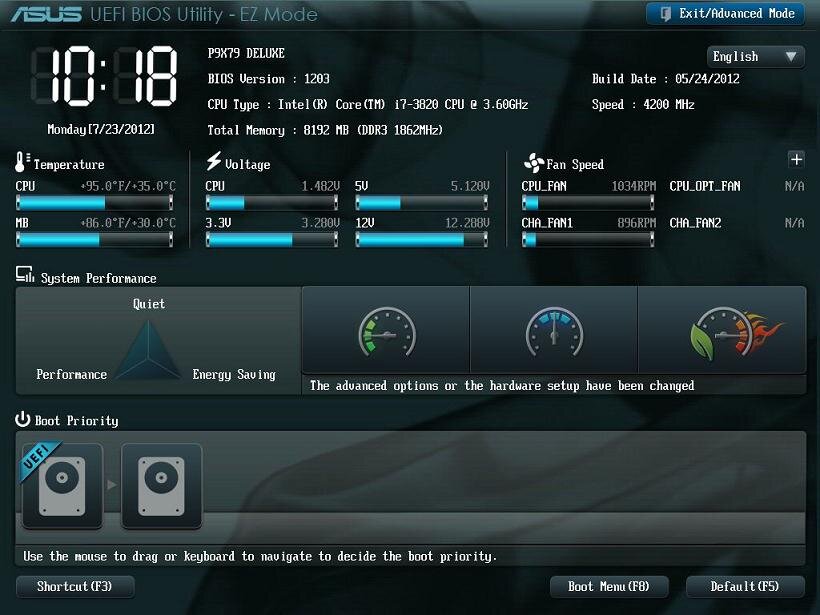The height and width of the screenshot is (615, 820).
Task: Click the System Performance icon
Action: coord(25,275)
